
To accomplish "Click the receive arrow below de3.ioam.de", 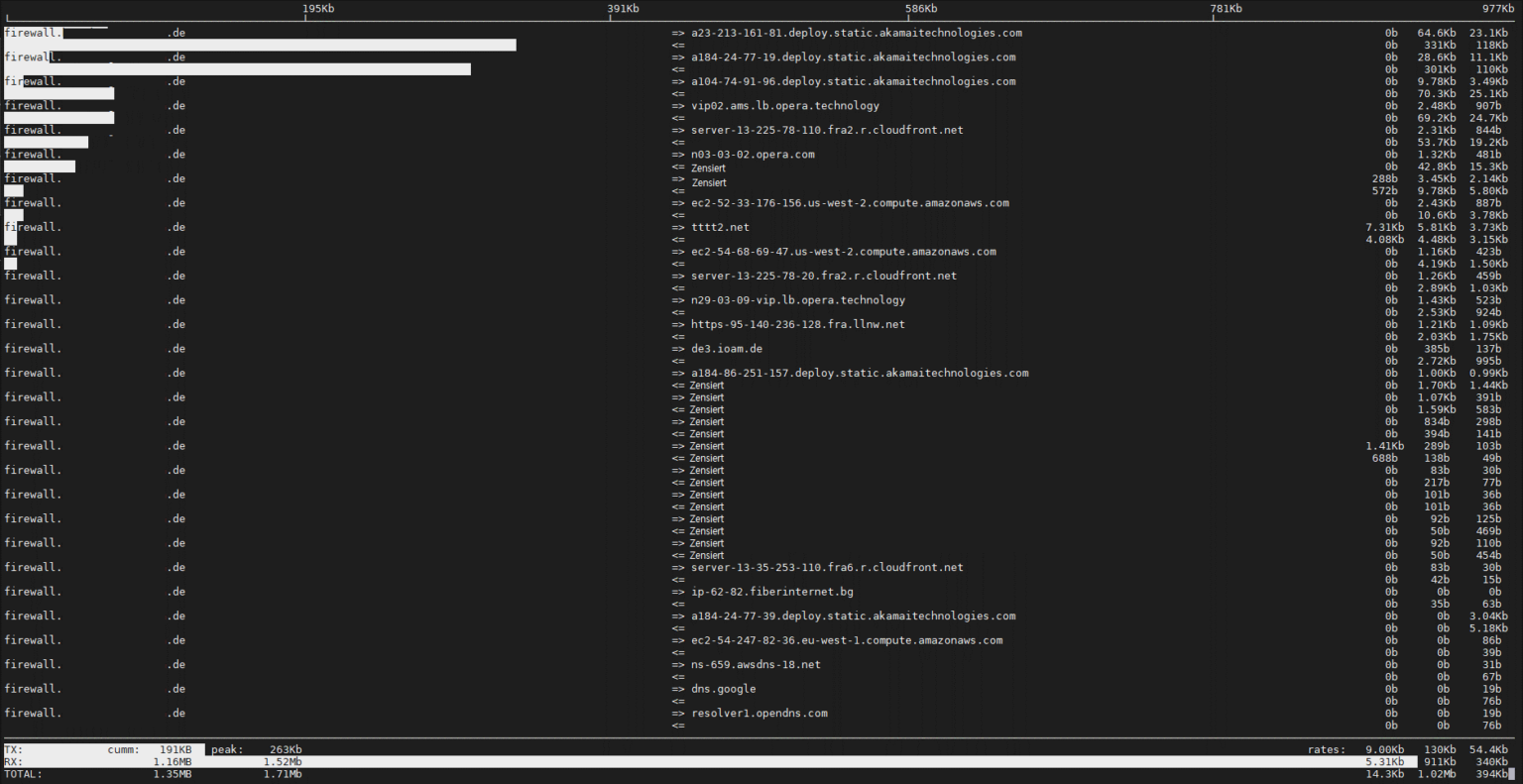I will coord(680,361).
